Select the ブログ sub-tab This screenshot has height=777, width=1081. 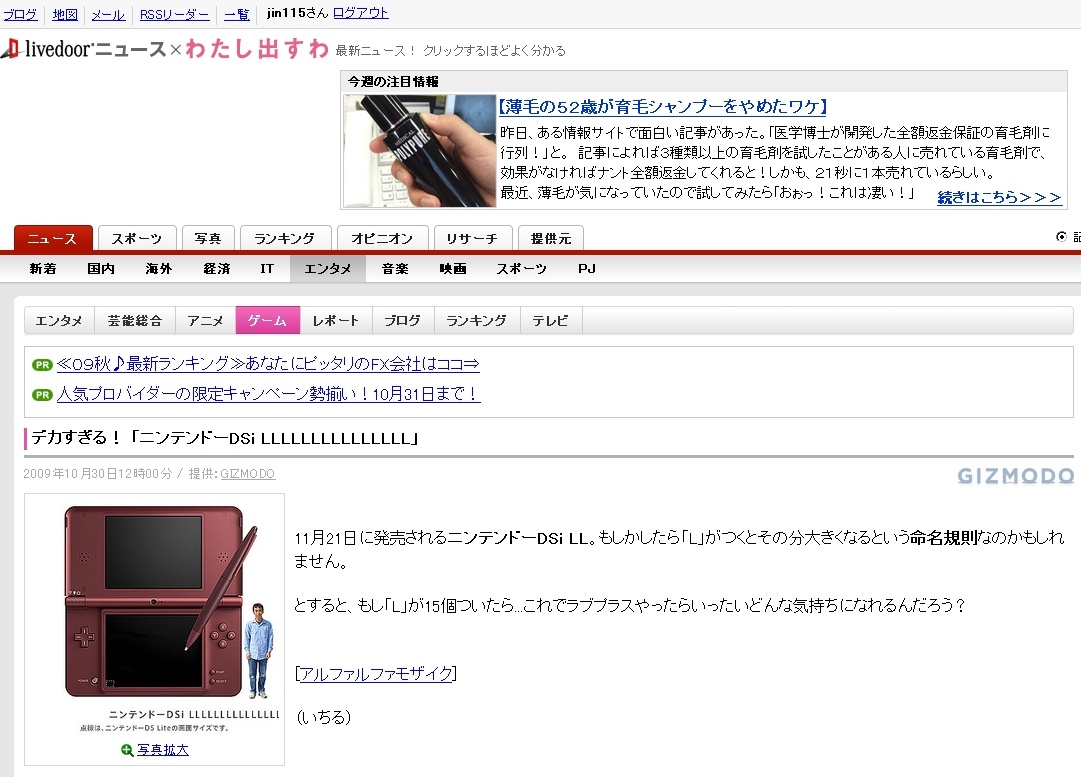point(403,321)
